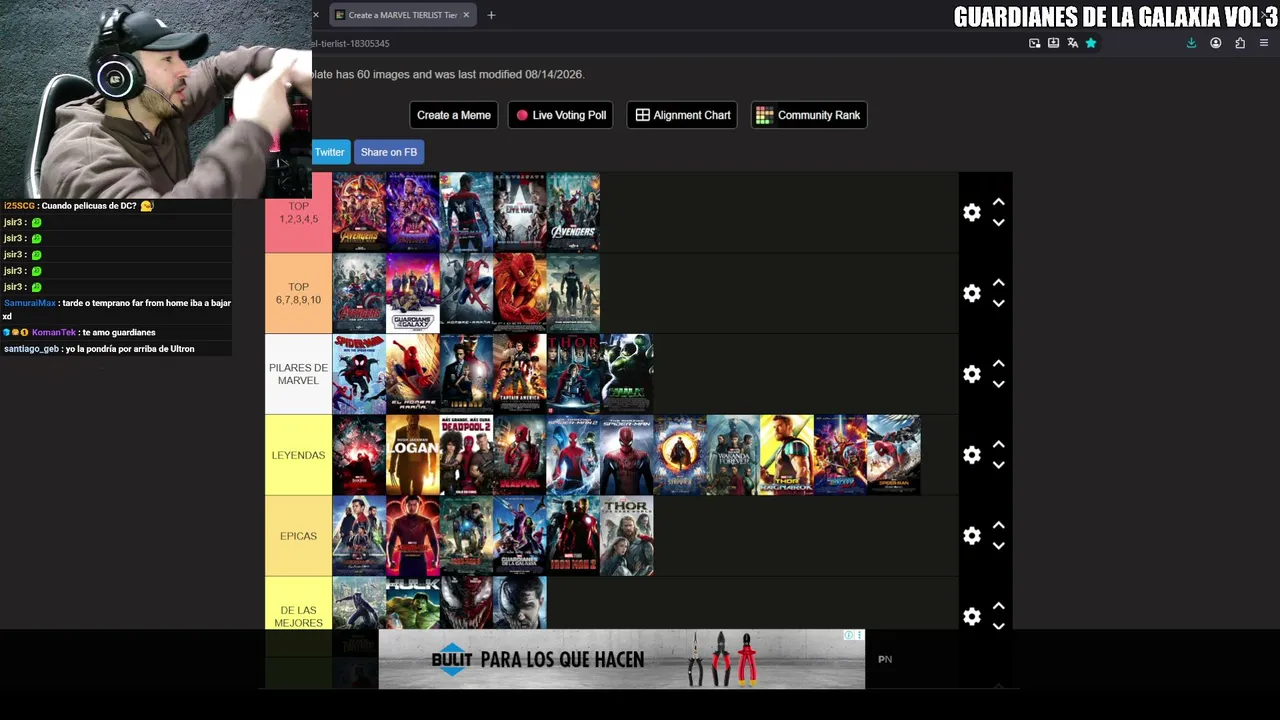This screenshot has height=720, width=1280.
Task: Select the EPICAS tier label
Action: pyautogui.click(x=298, y=536)
